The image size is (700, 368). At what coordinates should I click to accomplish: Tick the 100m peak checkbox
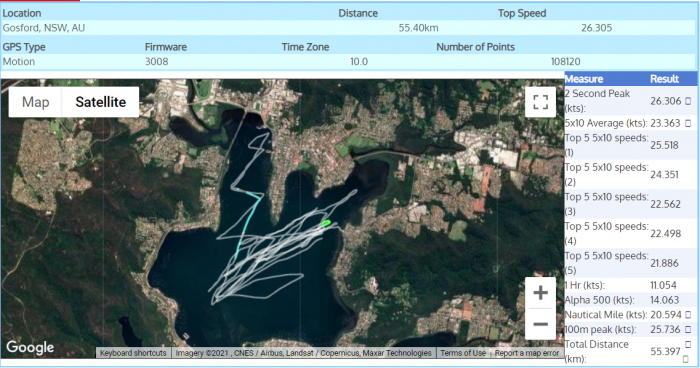688,330
